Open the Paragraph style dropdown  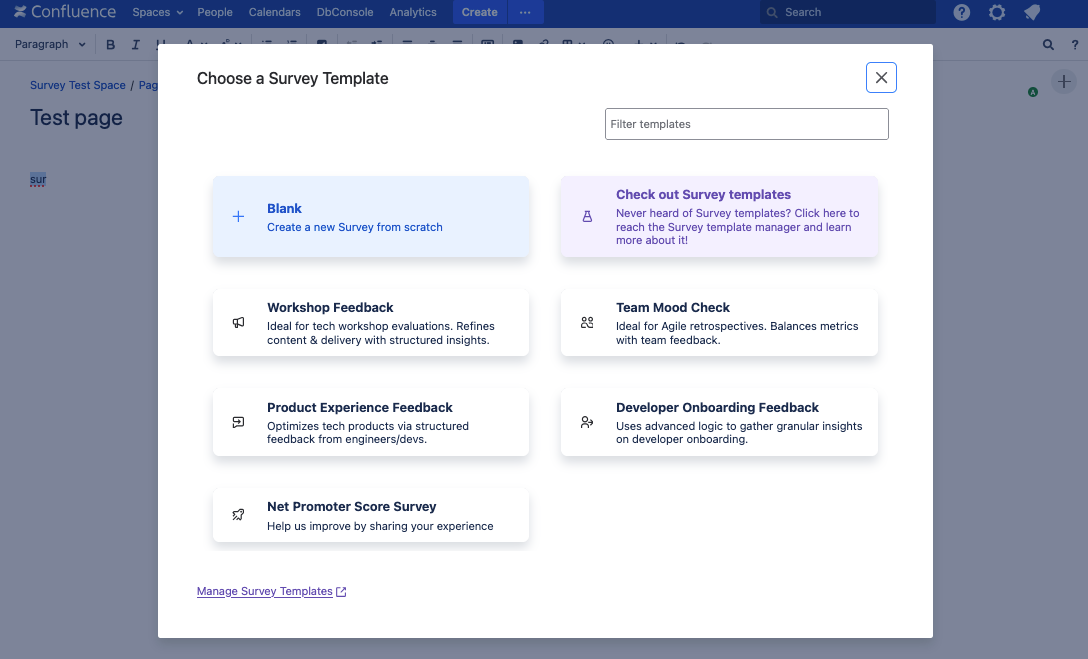click(x=50, y=44)
